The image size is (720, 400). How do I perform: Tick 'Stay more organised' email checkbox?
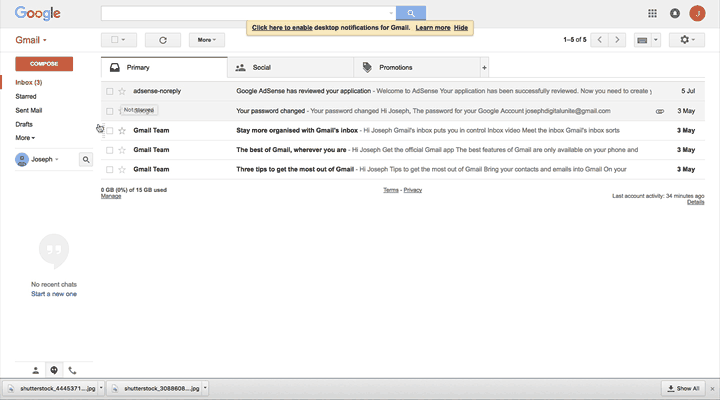point(109,131)
